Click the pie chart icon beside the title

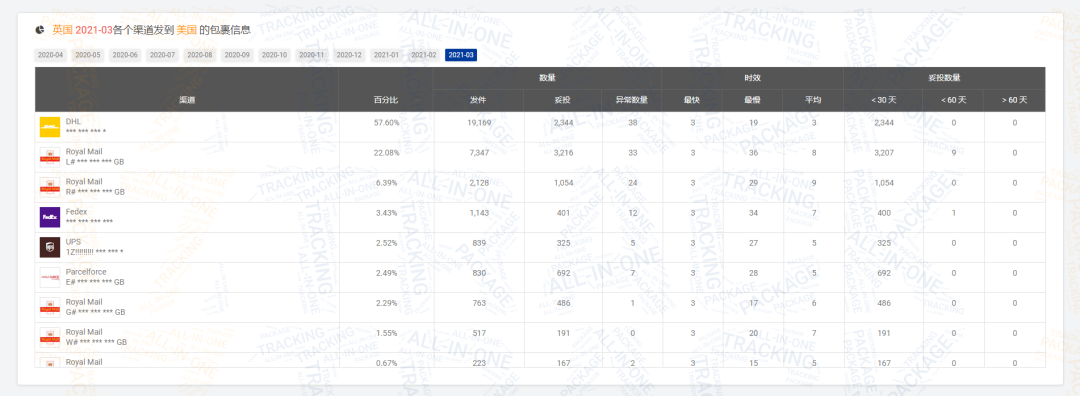tap(40, 30)
